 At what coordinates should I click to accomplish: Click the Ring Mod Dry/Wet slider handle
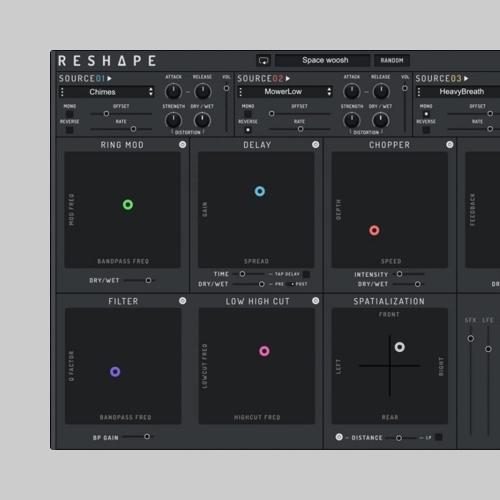pos(148,281)
